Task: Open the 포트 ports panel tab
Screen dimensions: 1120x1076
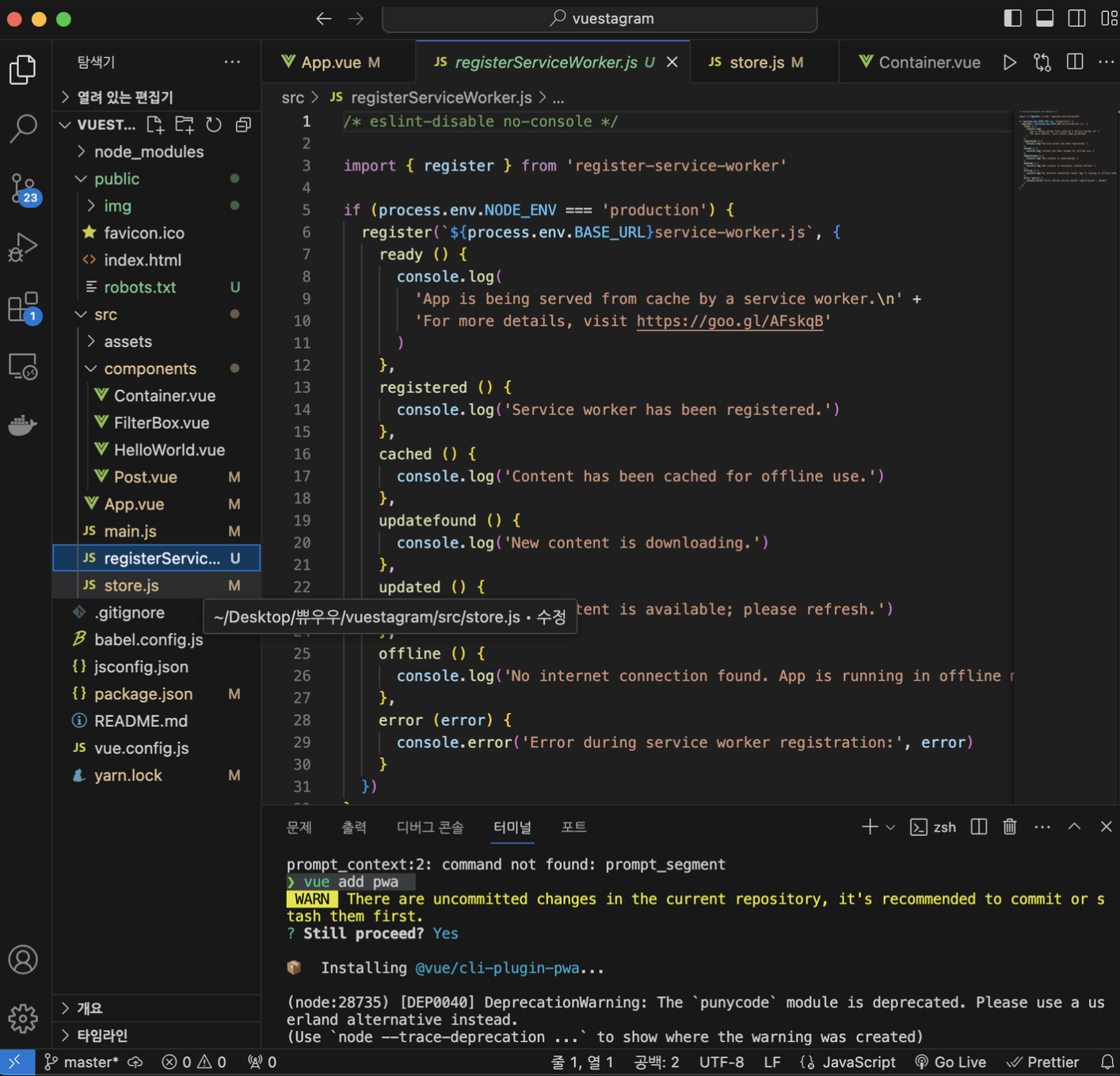Action: 573,826
